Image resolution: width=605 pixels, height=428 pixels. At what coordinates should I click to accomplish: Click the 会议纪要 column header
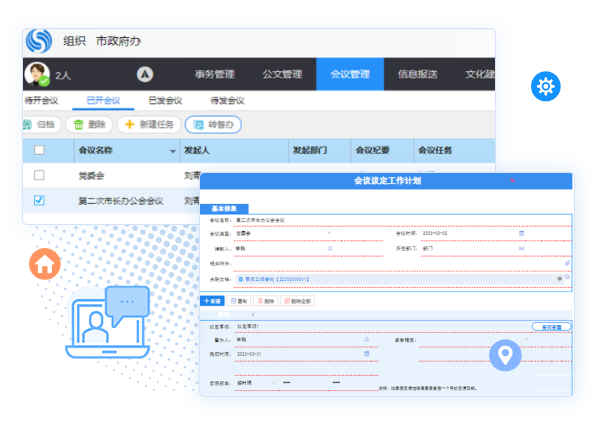(382, 150)
